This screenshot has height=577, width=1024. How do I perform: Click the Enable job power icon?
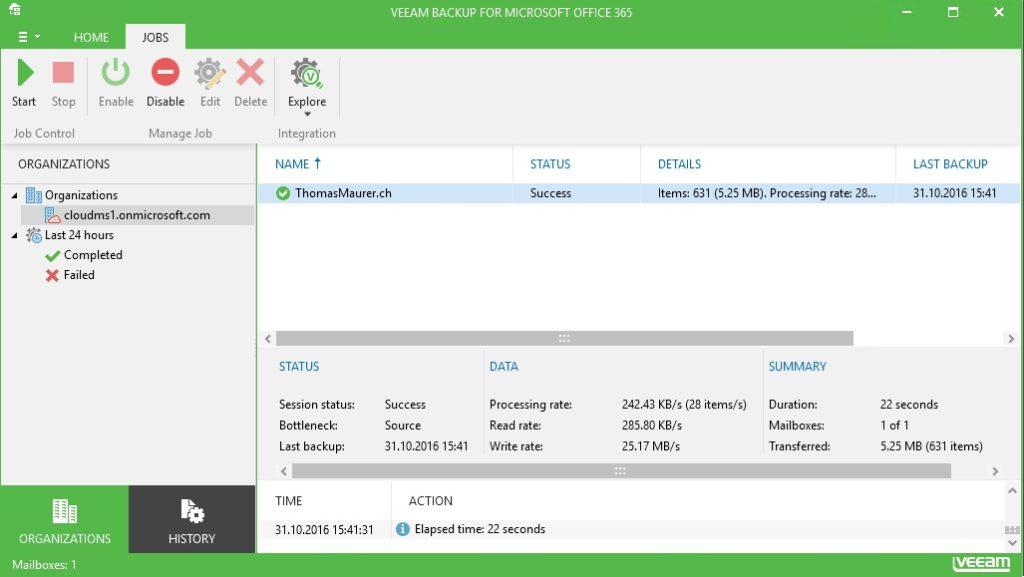click(116, 72)
